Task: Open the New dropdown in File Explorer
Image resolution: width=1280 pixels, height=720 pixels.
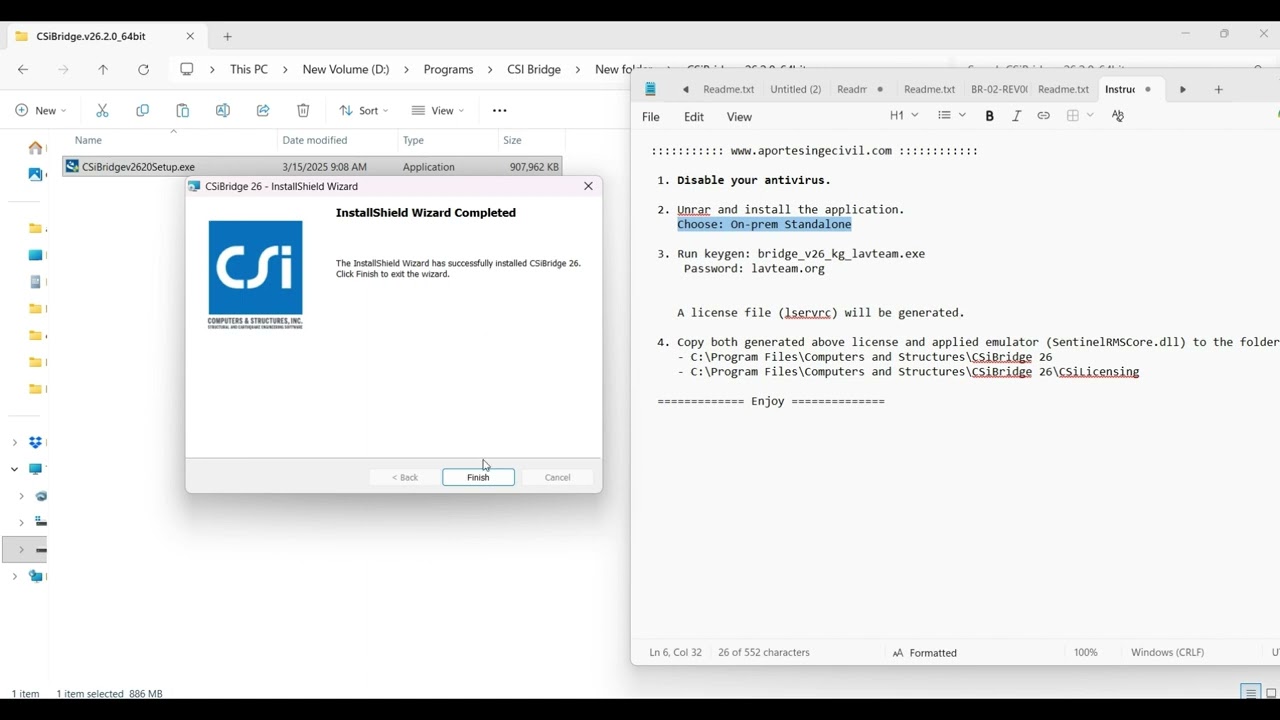Action: click(41, 110)
